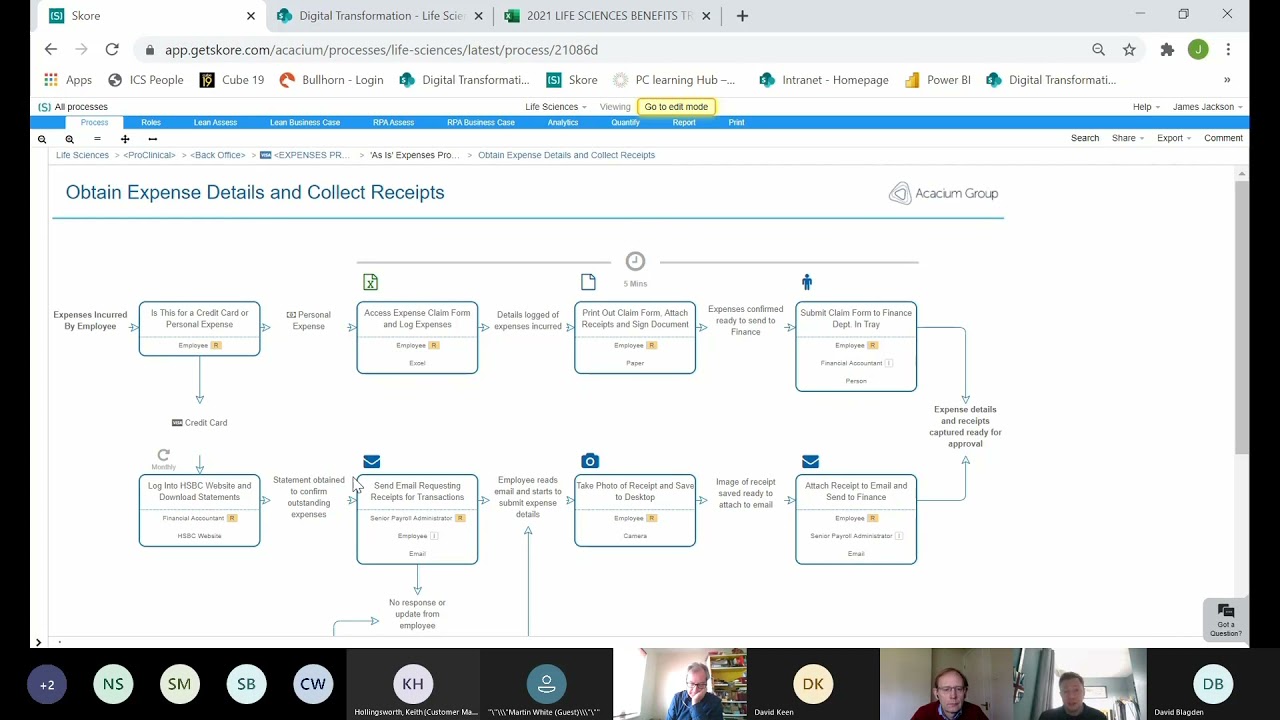Click the R badge on Print Out Claim Form step
1280x720 pixels.
pyautogui.click(x=651, y=346)
